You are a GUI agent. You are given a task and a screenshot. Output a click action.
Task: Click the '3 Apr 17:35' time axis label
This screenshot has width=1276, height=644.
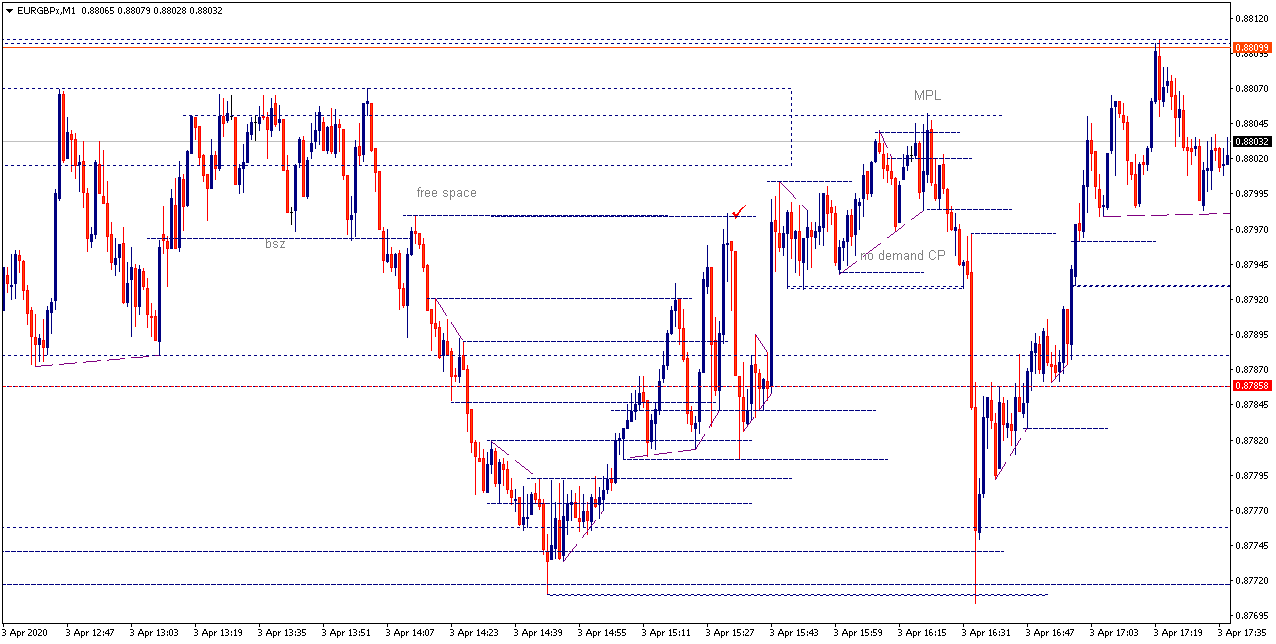(x=1244, y=633)
